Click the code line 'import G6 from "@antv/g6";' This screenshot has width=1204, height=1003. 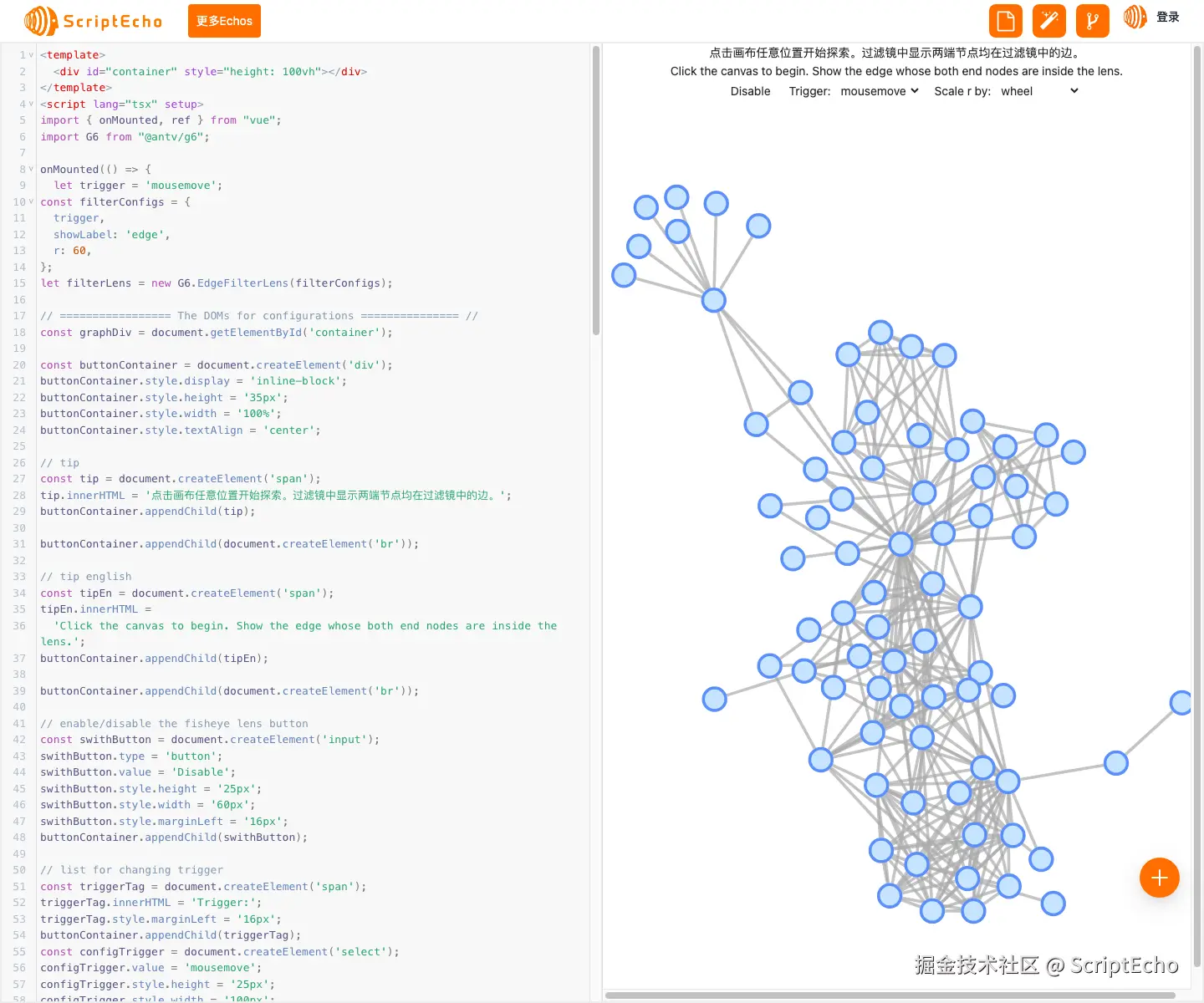pyautogui.click(x=125, y=137)
